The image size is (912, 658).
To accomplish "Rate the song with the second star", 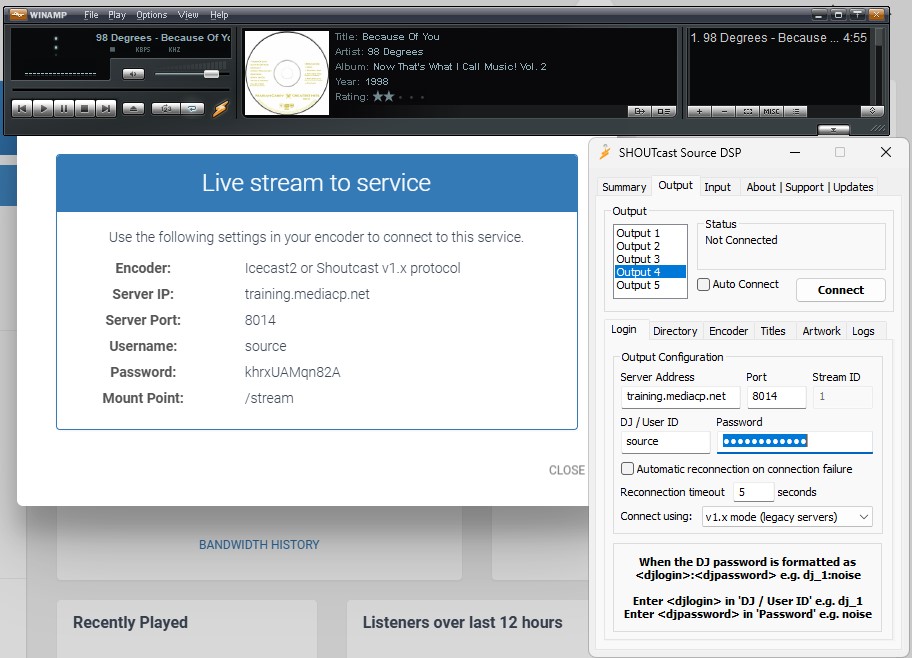I will (389, 97).
